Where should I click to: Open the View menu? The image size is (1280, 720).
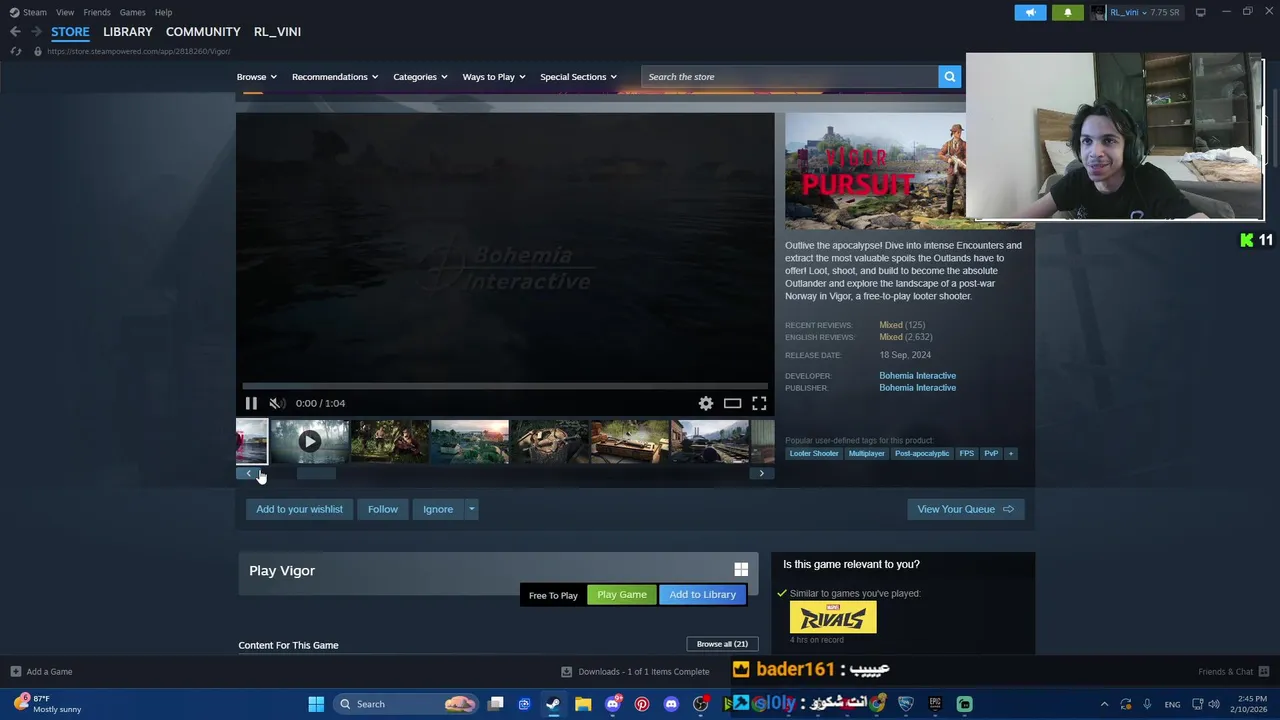click(65, 12)
